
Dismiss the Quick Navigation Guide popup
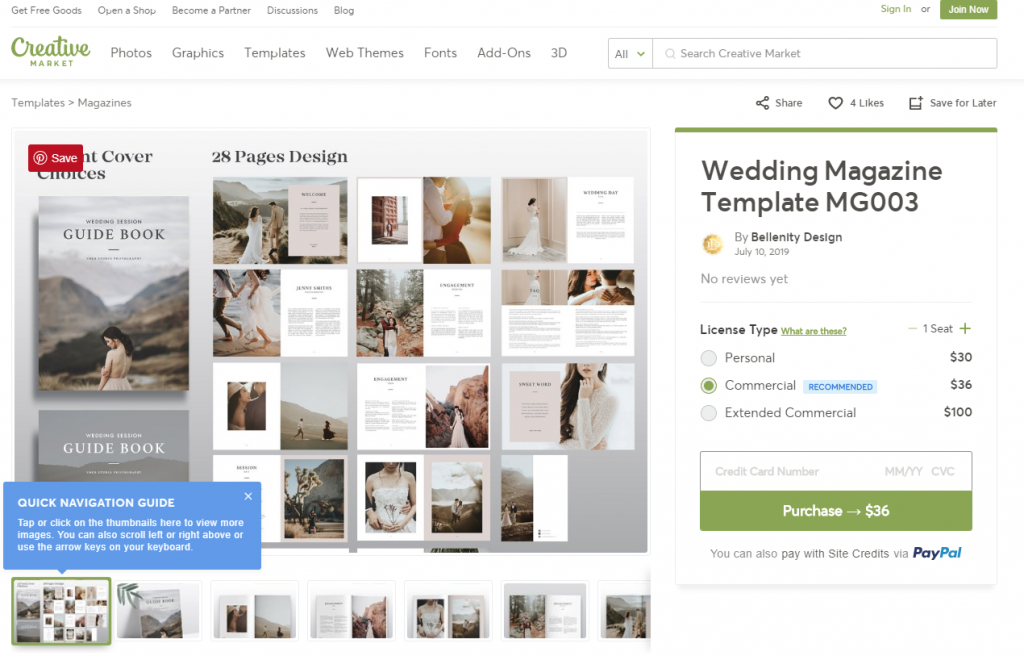pyautogui.click(x=248, y=496)
